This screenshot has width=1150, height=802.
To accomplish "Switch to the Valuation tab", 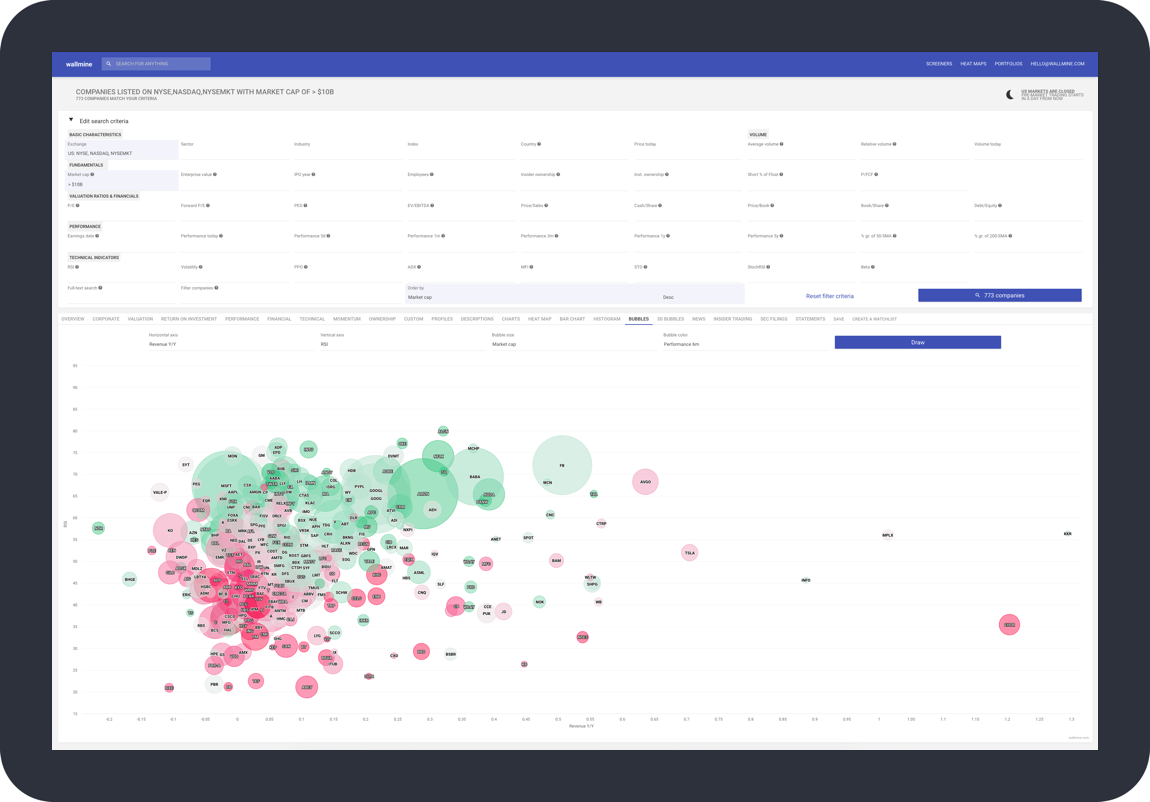I will pyautogui.click(x=140, y=319).
